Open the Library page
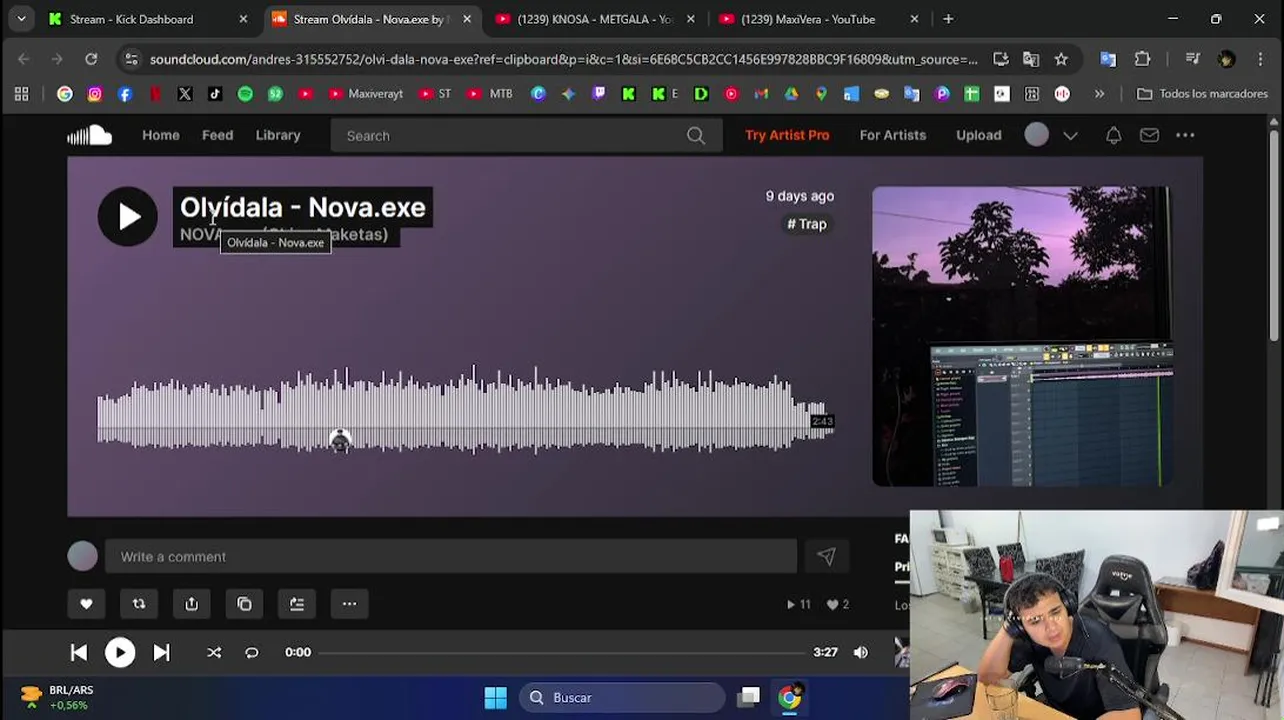The height and width of the screenshot is (720, 1284). pos(278,135)
